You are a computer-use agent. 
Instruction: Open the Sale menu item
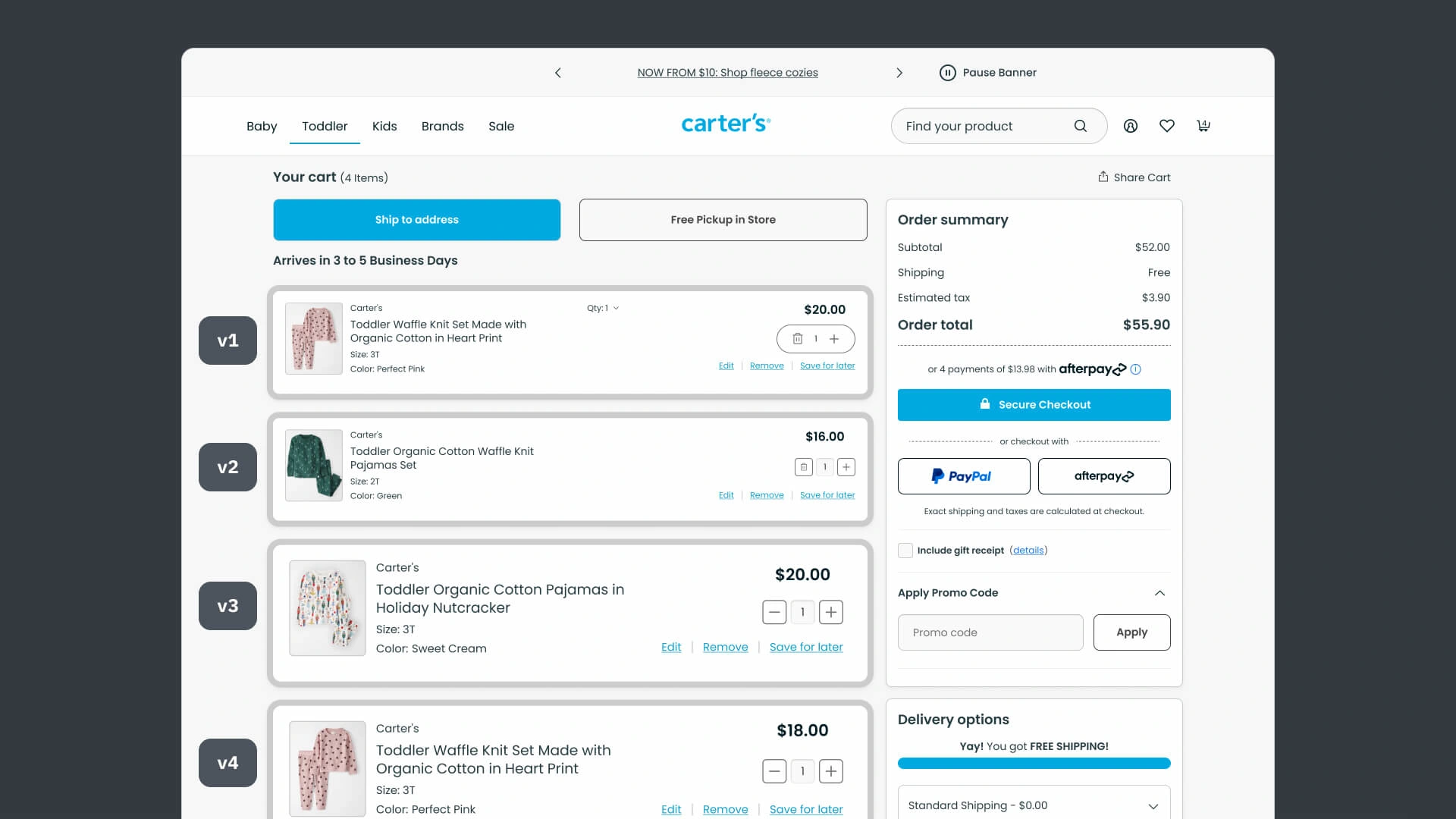click(501, 126)
